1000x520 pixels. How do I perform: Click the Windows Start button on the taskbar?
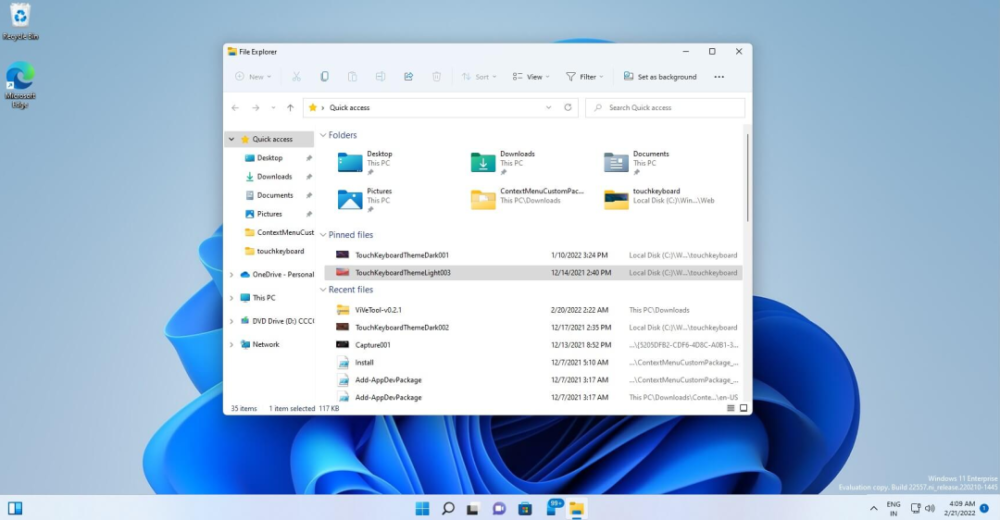pyautogui.click(x=422, y=509)
